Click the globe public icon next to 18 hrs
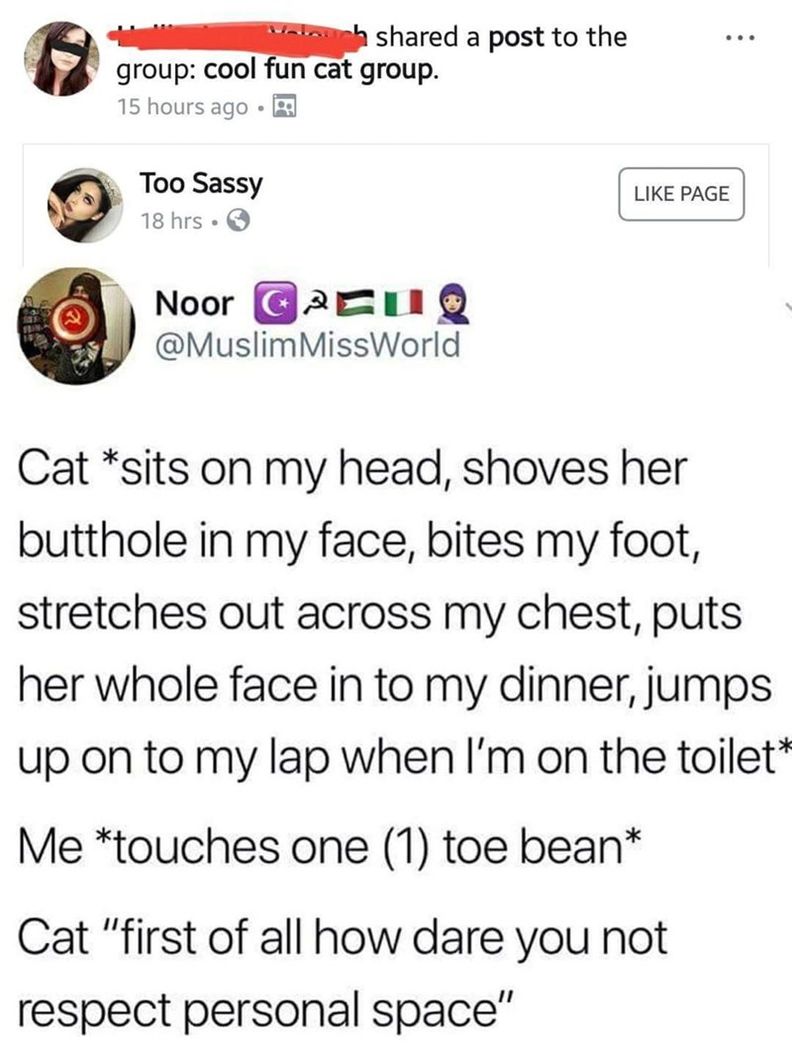Viewport: 792px width, 1060px height. click(238, 220)
